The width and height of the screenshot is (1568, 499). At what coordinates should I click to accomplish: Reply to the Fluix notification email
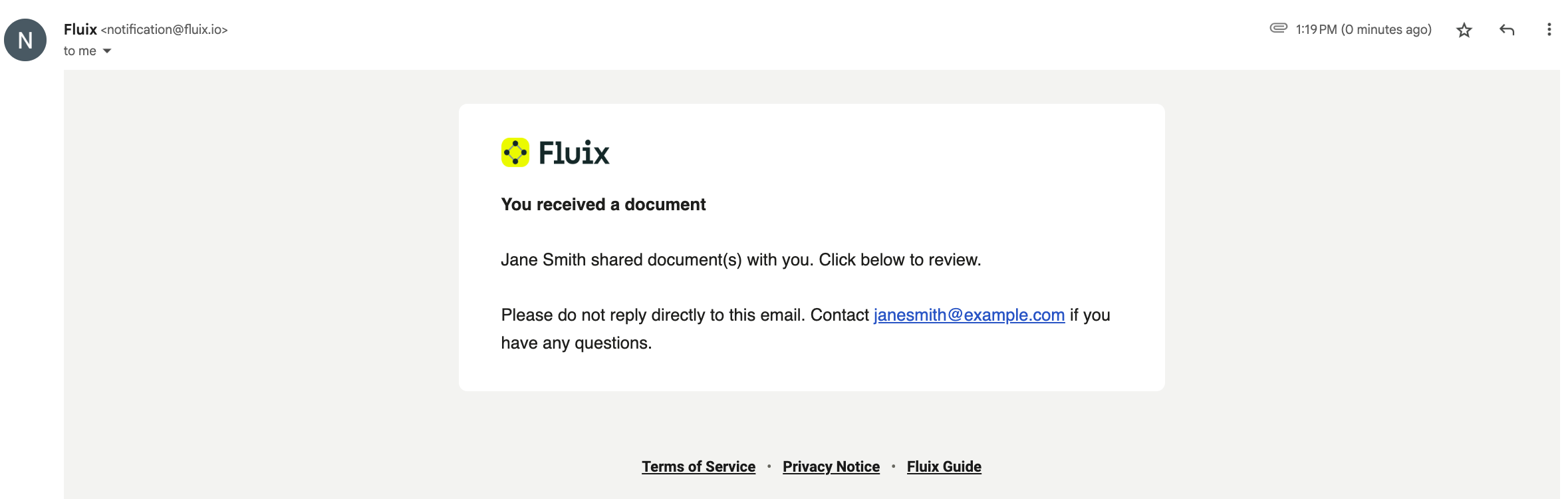[1507, 30]
